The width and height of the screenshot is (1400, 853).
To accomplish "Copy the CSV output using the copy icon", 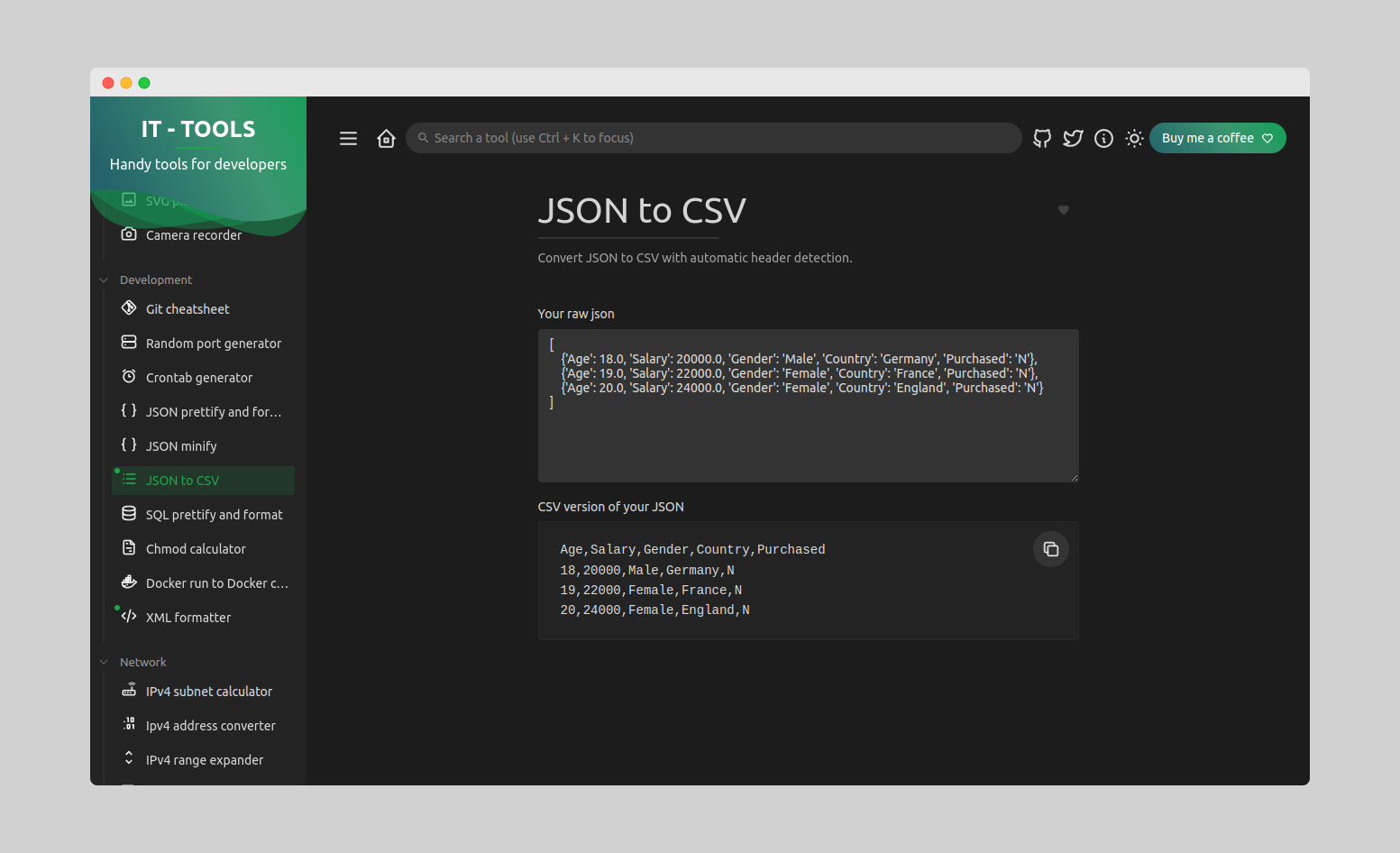I will click(x=1050, y=548).
